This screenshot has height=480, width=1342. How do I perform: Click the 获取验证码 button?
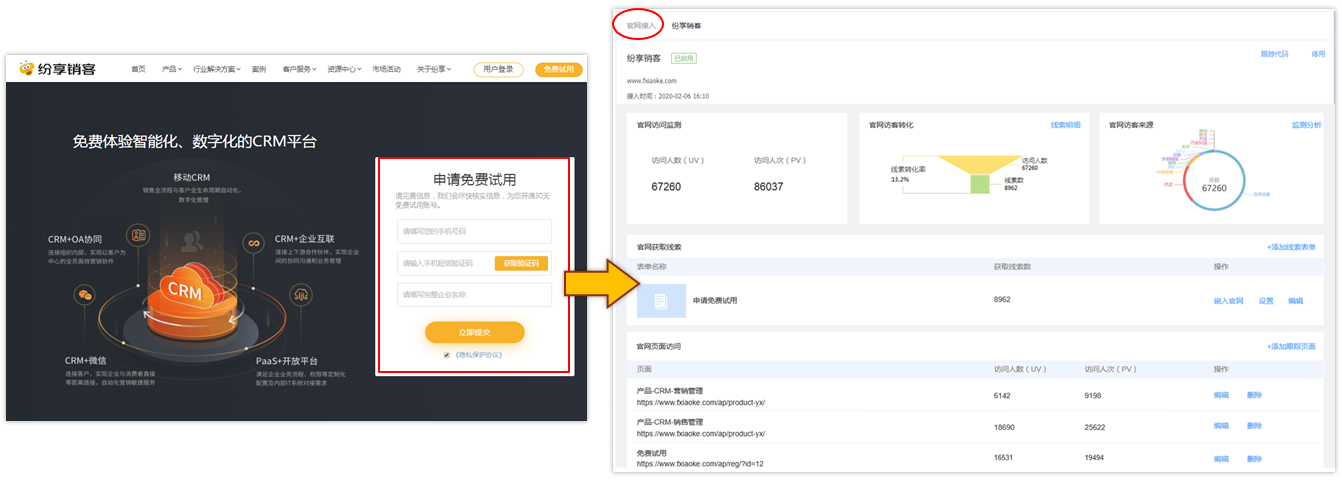pyautogui.click(x=521, y=263)
